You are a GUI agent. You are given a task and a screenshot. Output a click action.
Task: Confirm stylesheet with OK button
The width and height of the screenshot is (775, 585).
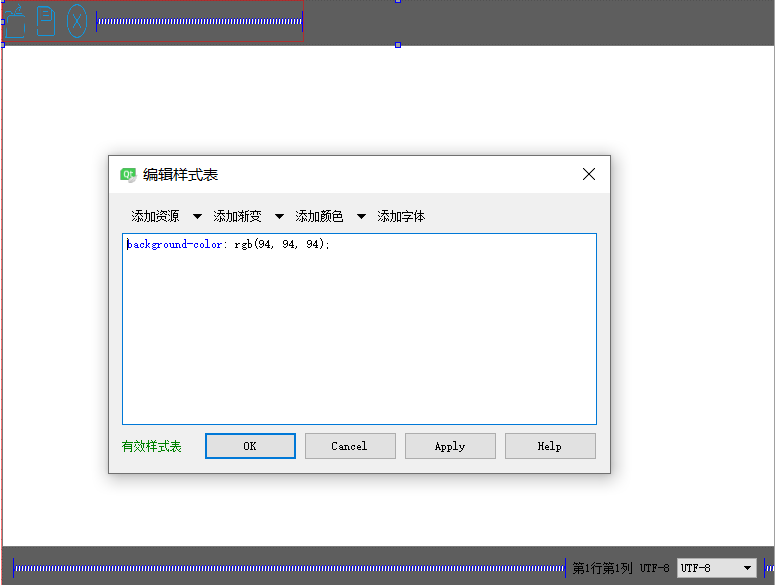tap(250, 446)
